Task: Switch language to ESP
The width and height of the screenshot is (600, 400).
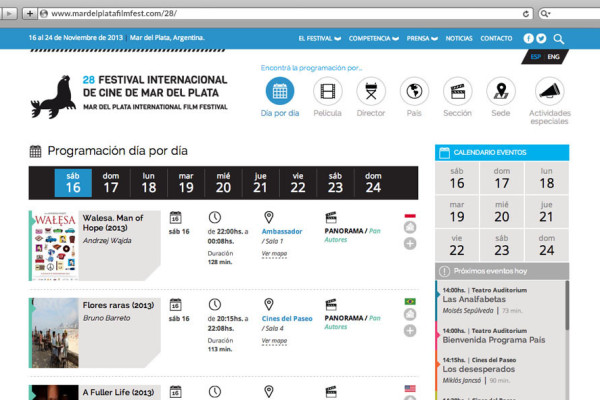Action: (535, 57)
